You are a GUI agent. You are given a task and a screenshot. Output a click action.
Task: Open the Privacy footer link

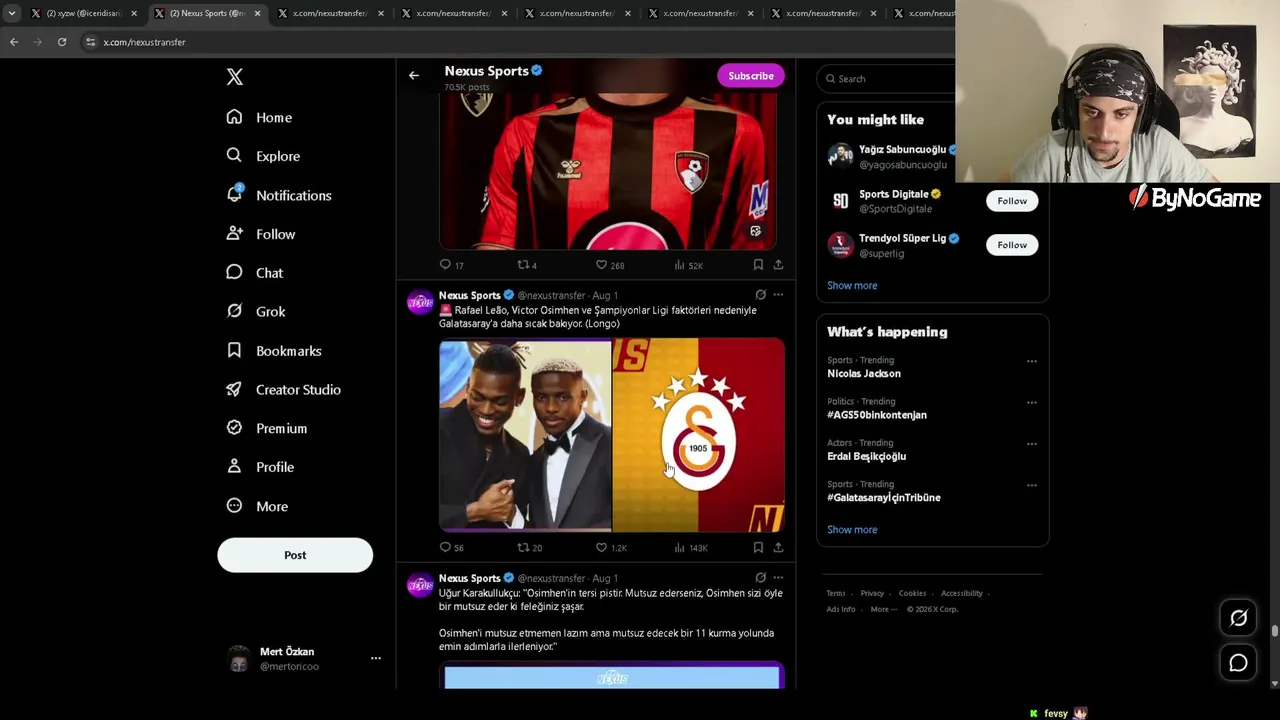point(872,594)
